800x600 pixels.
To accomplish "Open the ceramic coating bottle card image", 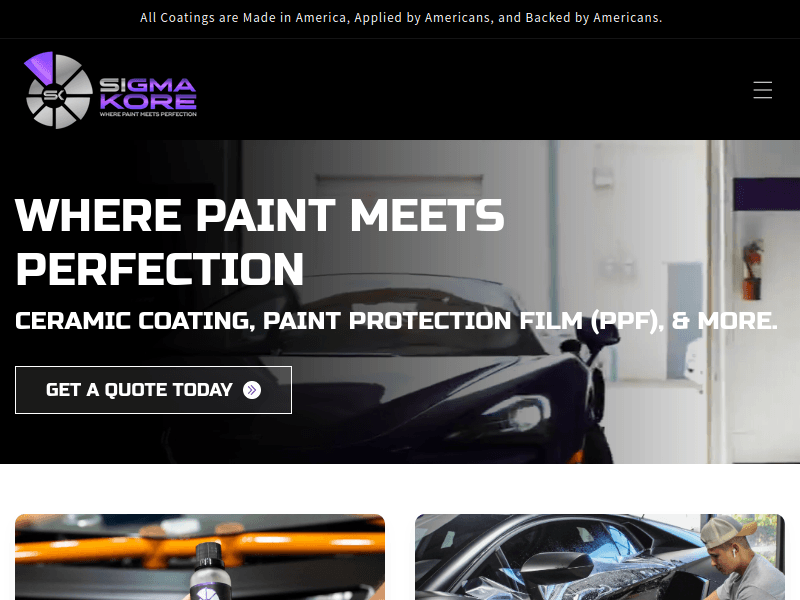I will (x=200, y=557).
